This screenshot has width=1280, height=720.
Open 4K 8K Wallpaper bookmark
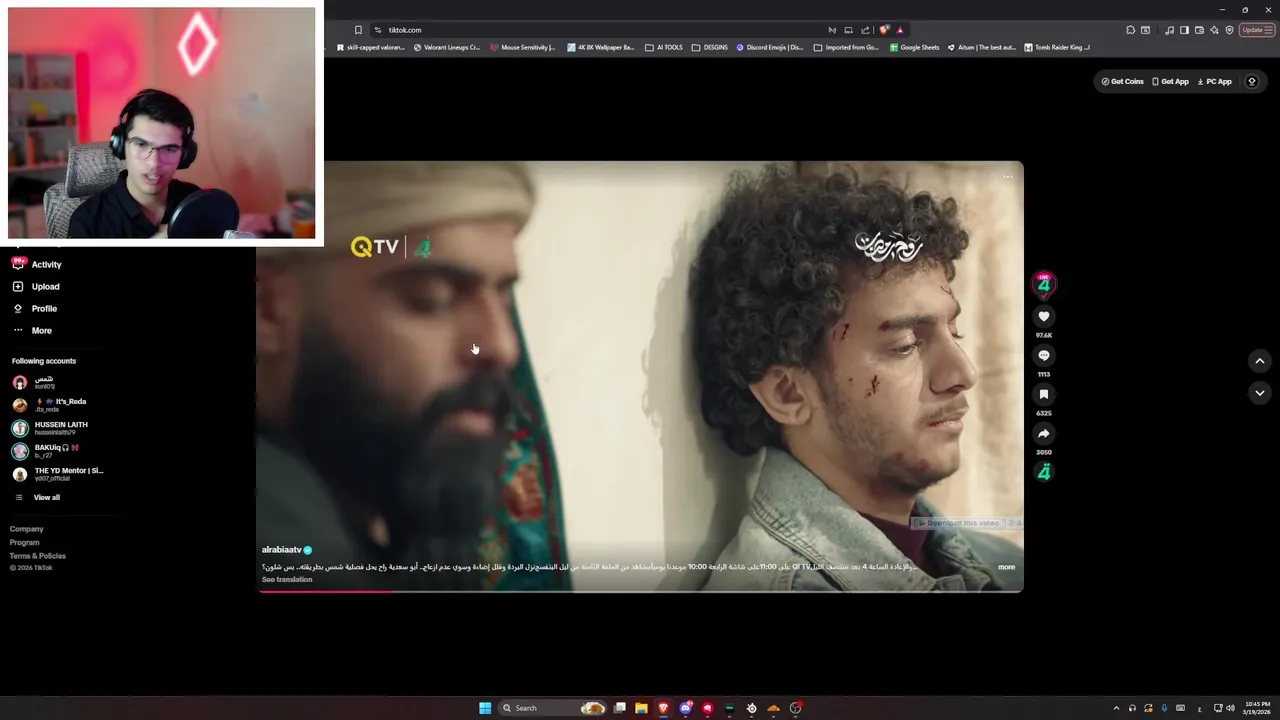pos(601,47)
